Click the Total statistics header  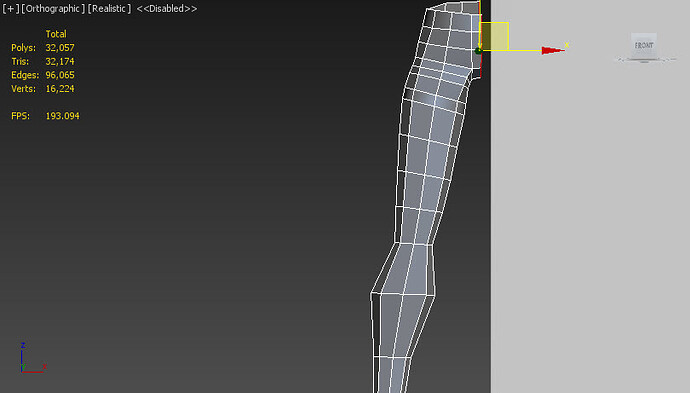point(56,34)
